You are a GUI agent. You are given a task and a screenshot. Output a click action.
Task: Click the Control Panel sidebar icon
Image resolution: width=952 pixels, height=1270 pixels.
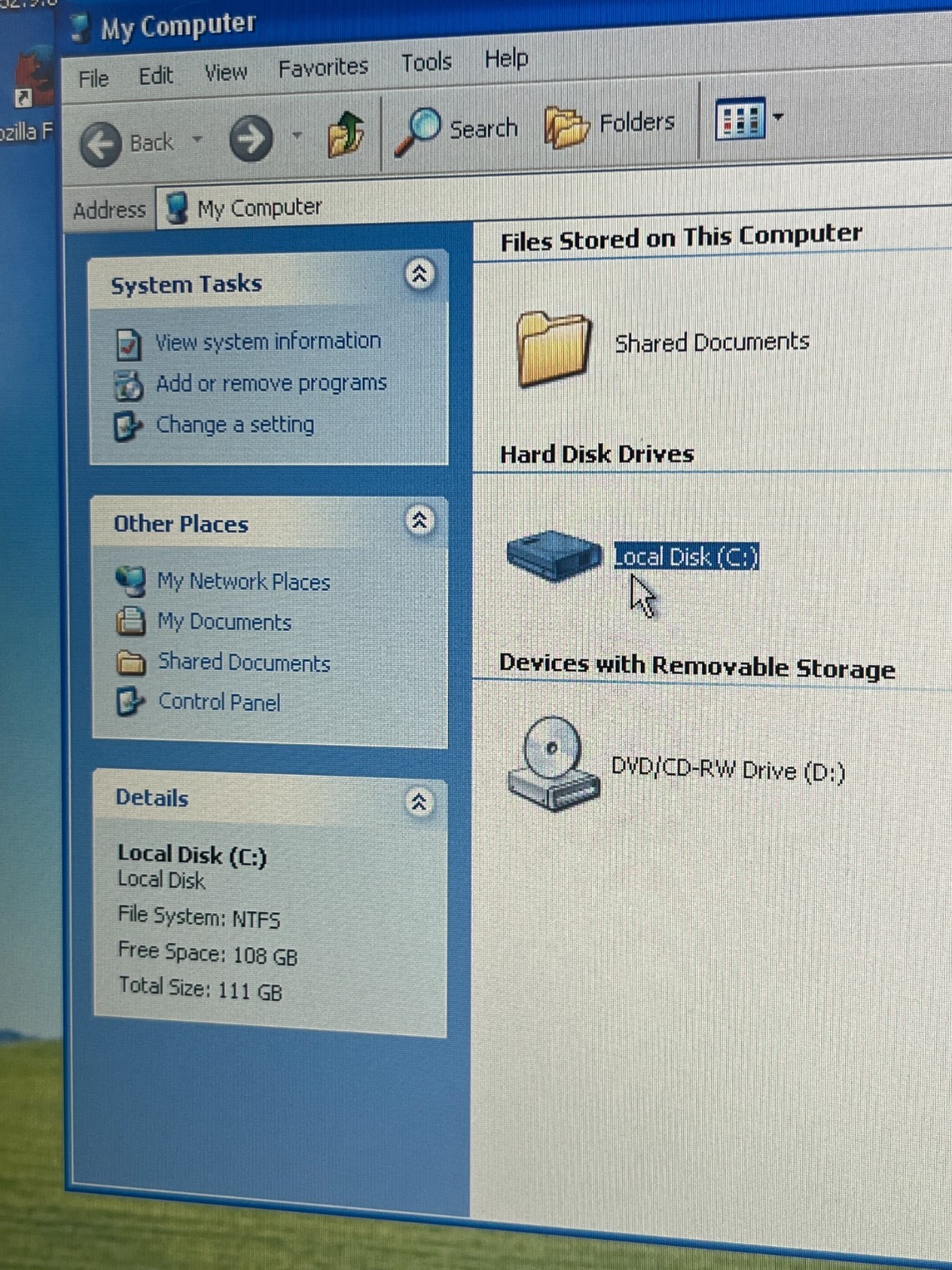click(x=131, y=702)
